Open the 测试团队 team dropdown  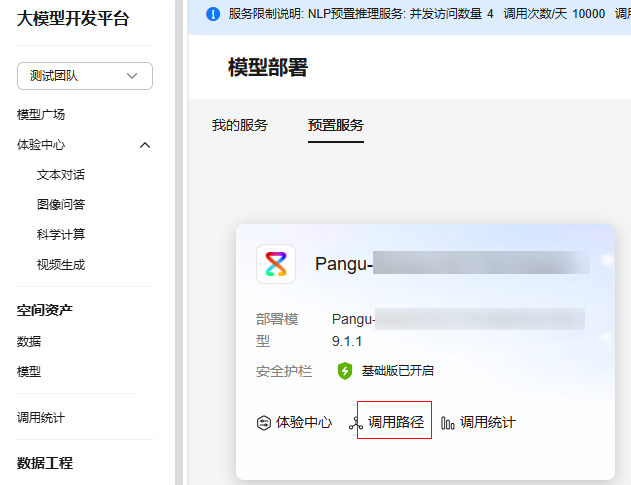(85, 76)
